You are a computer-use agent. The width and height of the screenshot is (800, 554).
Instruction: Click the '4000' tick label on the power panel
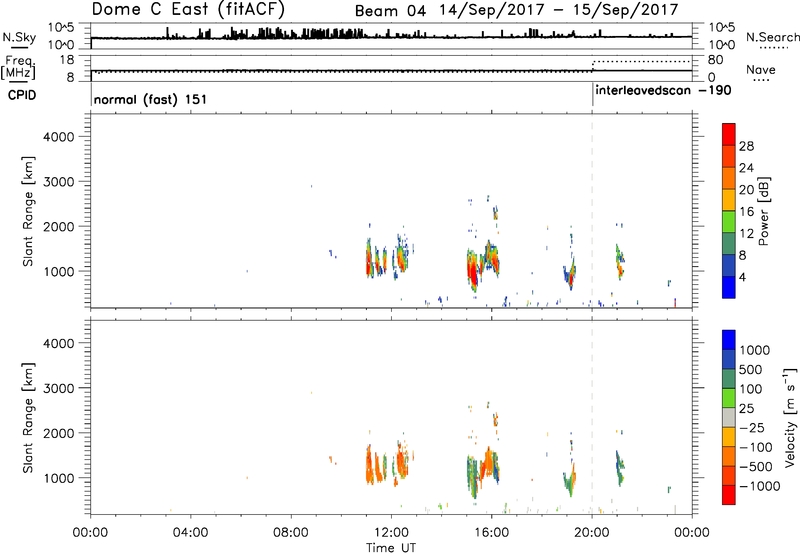59,137
